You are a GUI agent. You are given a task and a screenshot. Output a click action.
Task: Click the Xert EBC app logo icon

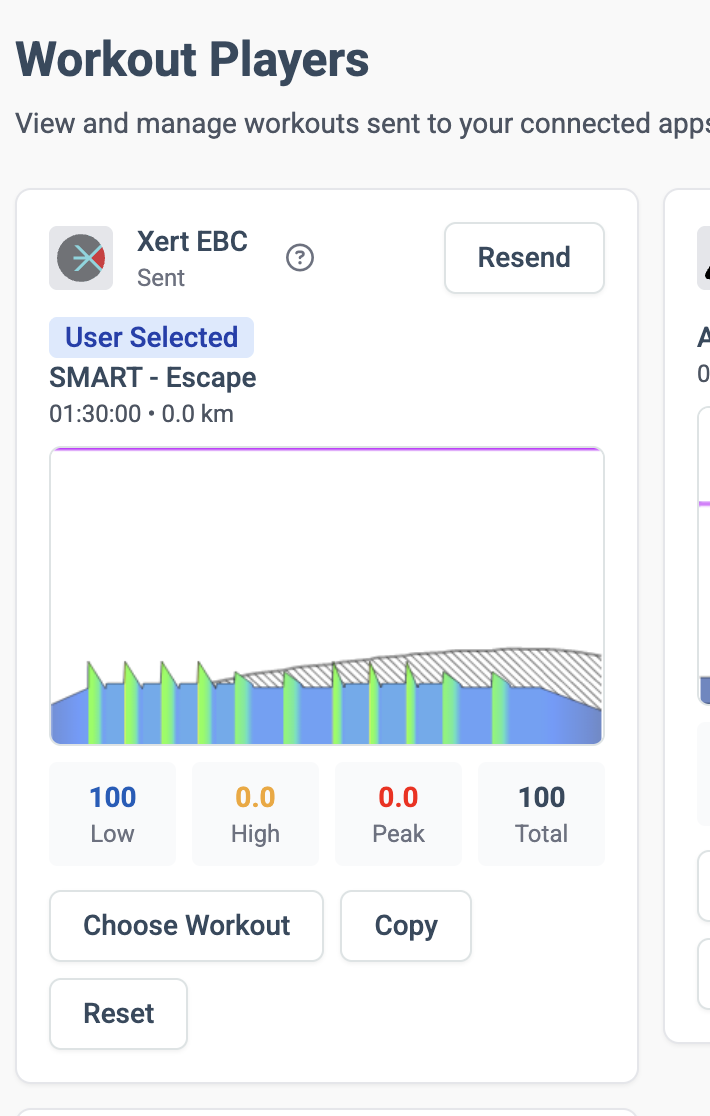[81, 258]
